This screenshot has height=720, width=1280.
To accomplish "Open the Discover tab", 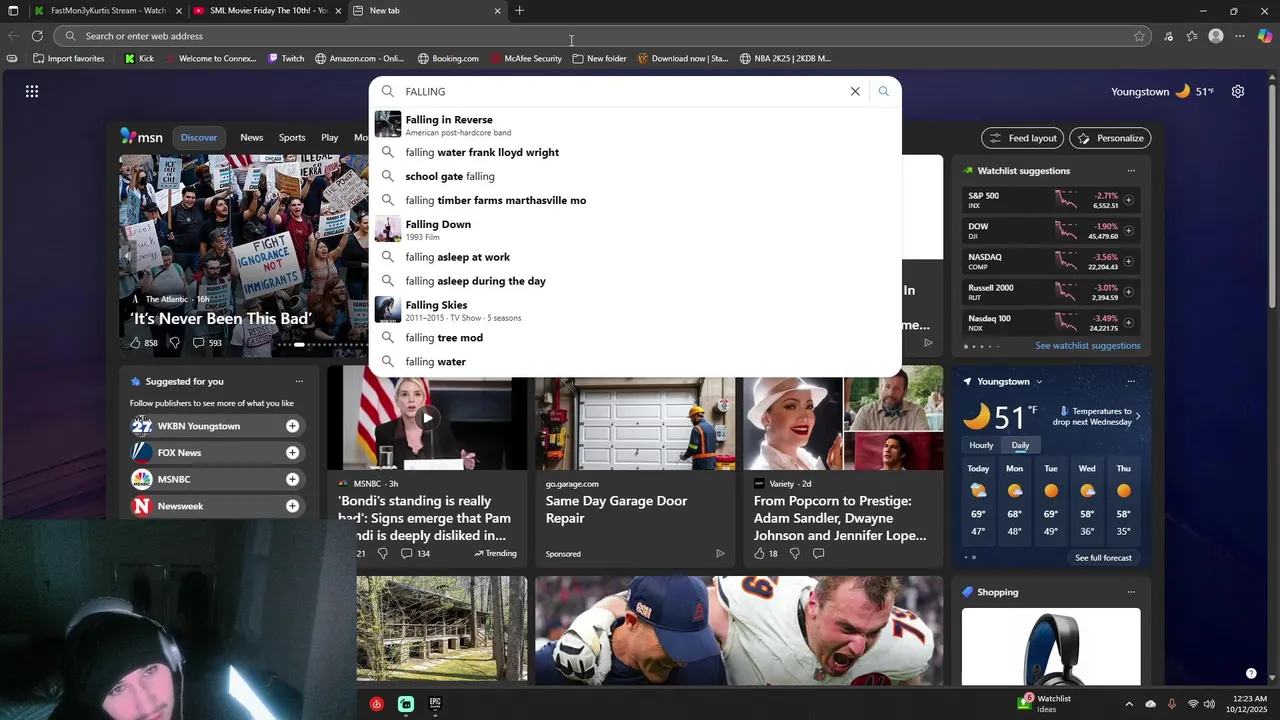I will [x=198, y=138].
